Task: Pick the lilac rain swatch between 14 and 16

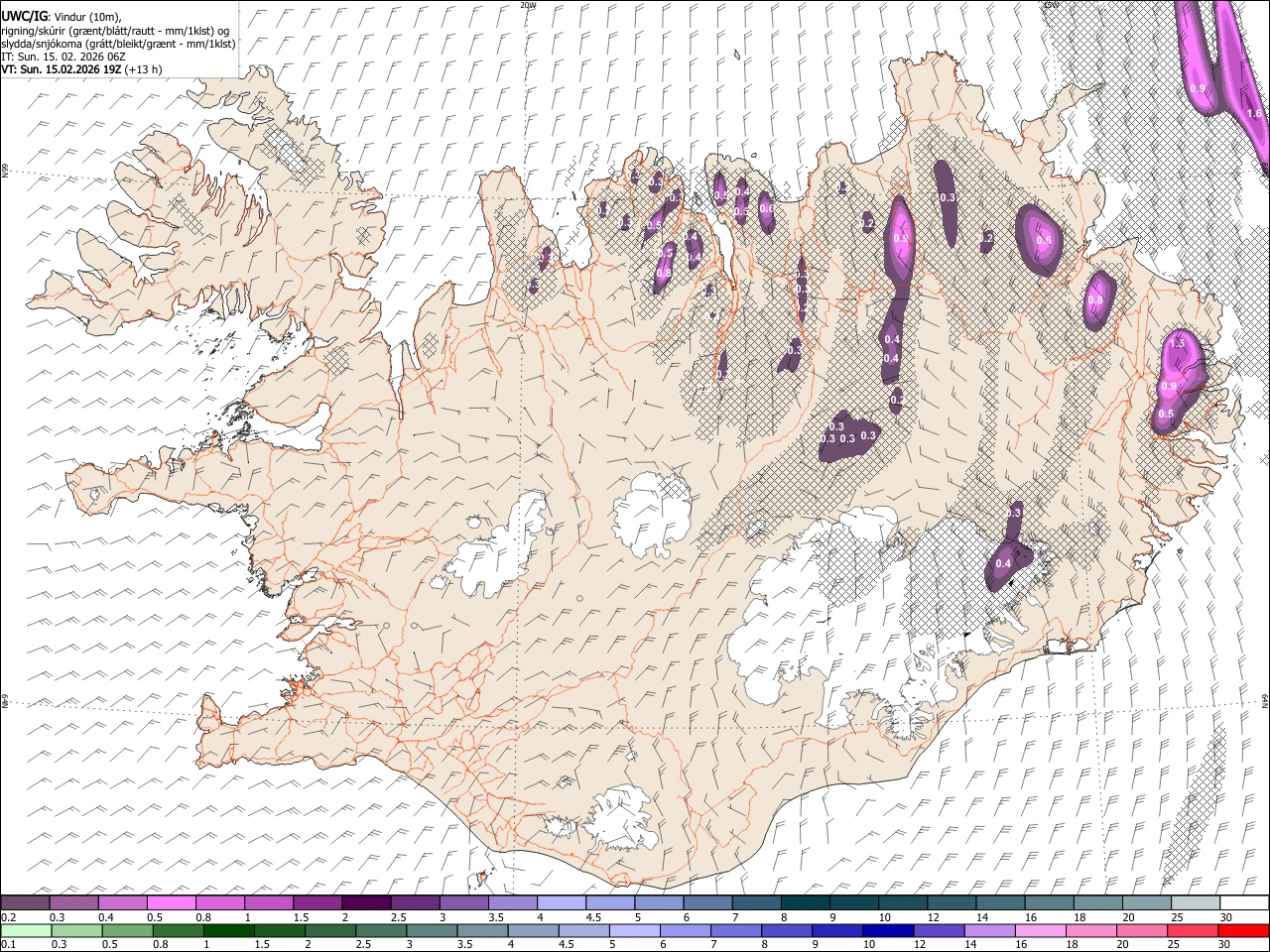Action: tap(990, 931)
